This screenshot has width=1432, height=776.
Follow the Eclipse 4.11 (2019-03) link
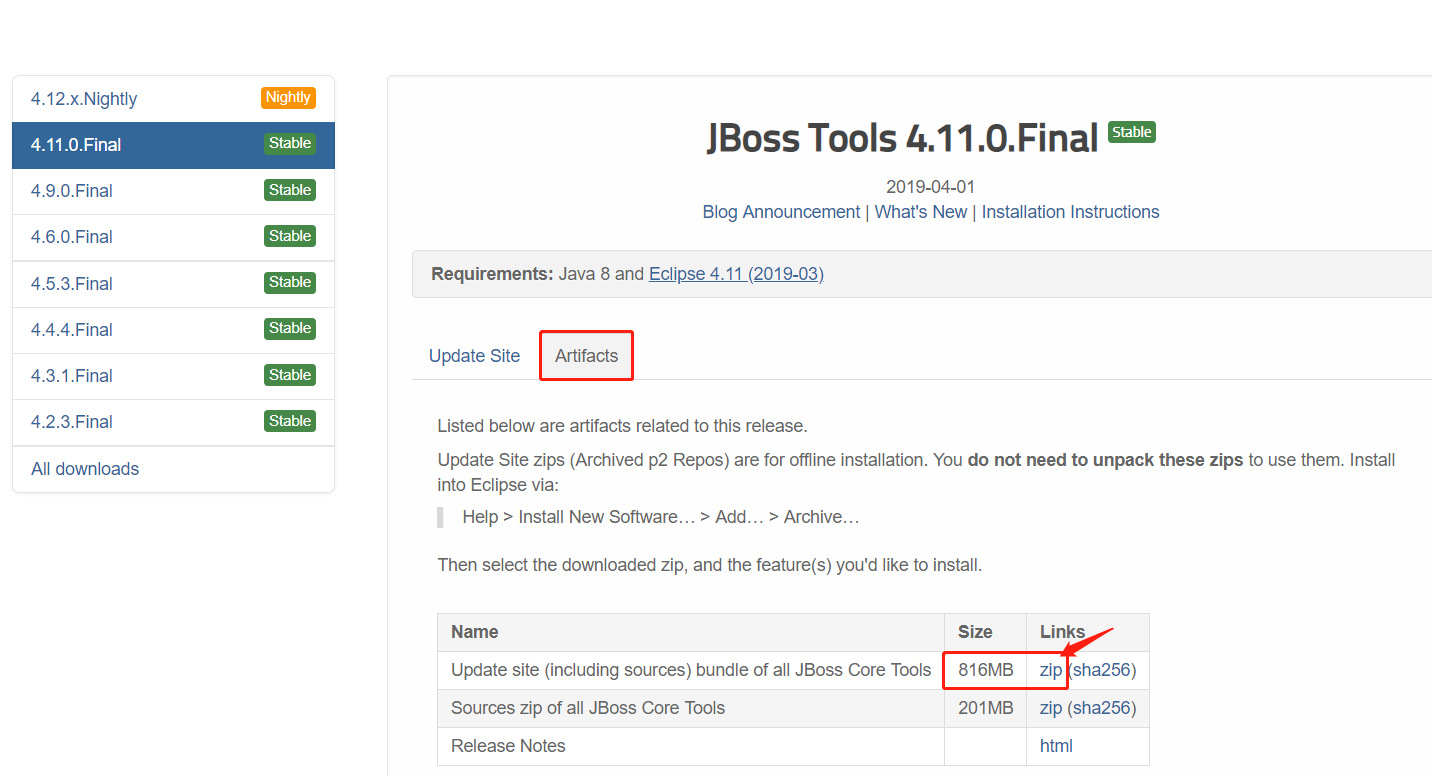pyautogui.click(x=736, y=274)
